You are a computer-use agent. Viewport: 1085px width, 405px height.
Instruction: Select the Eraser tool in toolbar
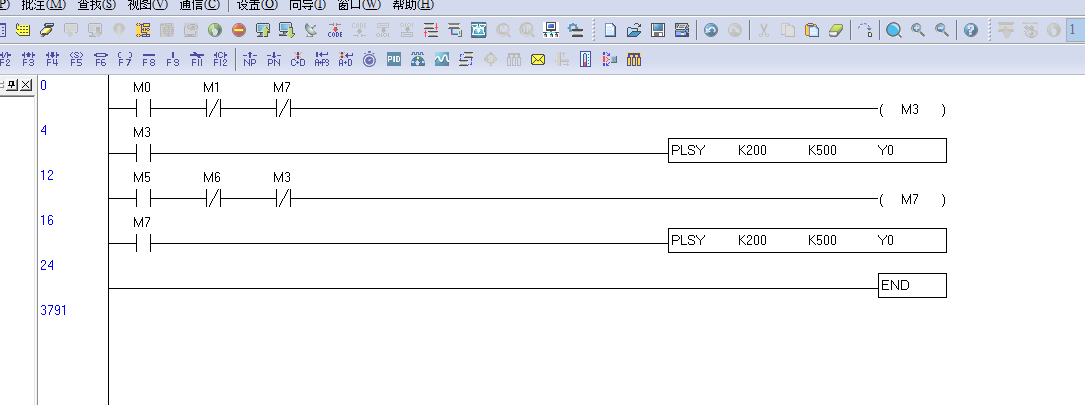(838, 30)
